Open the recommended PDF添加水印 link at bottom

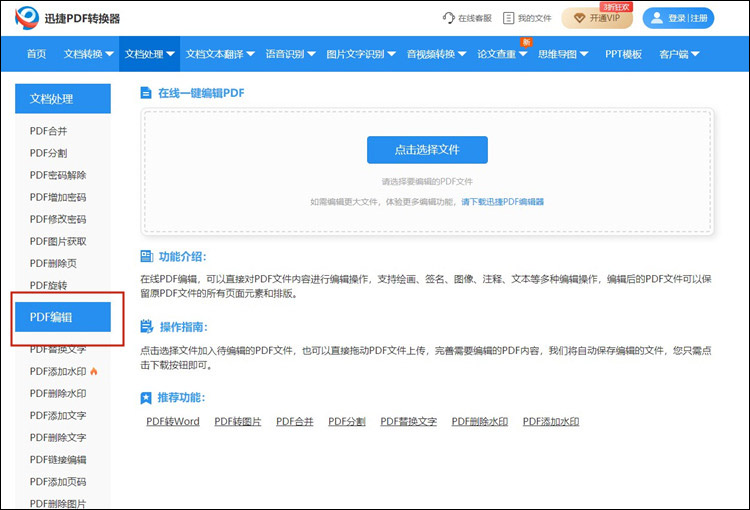[x=551, y=421]
